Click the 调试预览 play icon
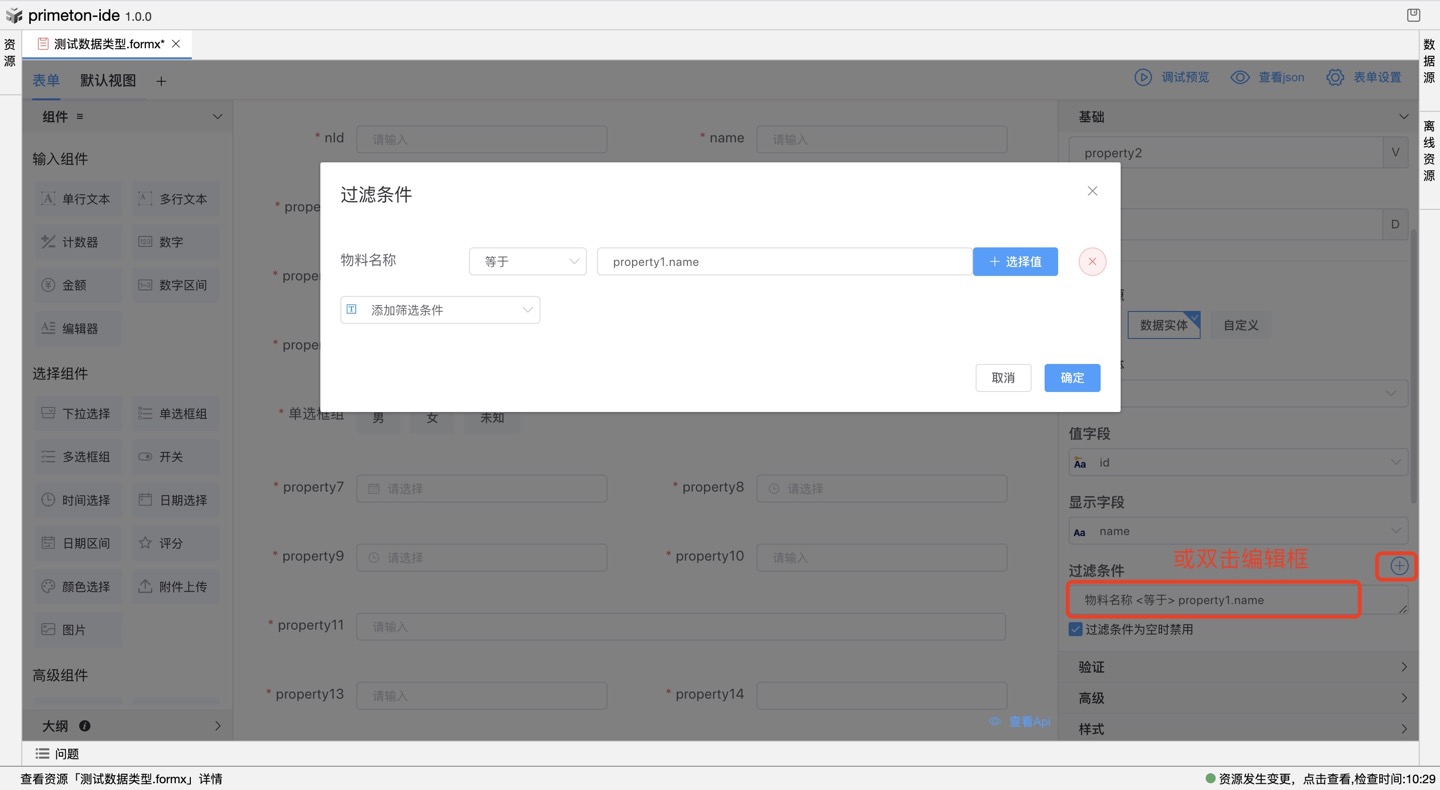Image resolution: width=1440 pixels, height=790 pixels. [1143, 77]
